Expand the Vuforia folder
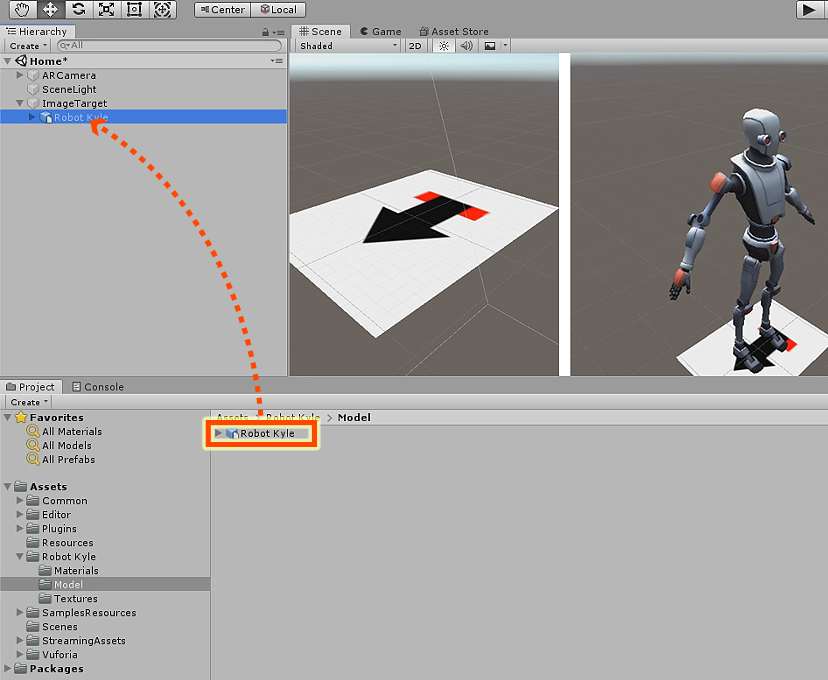828x680 pixels. pyautogui.click(x=20, y=655)
